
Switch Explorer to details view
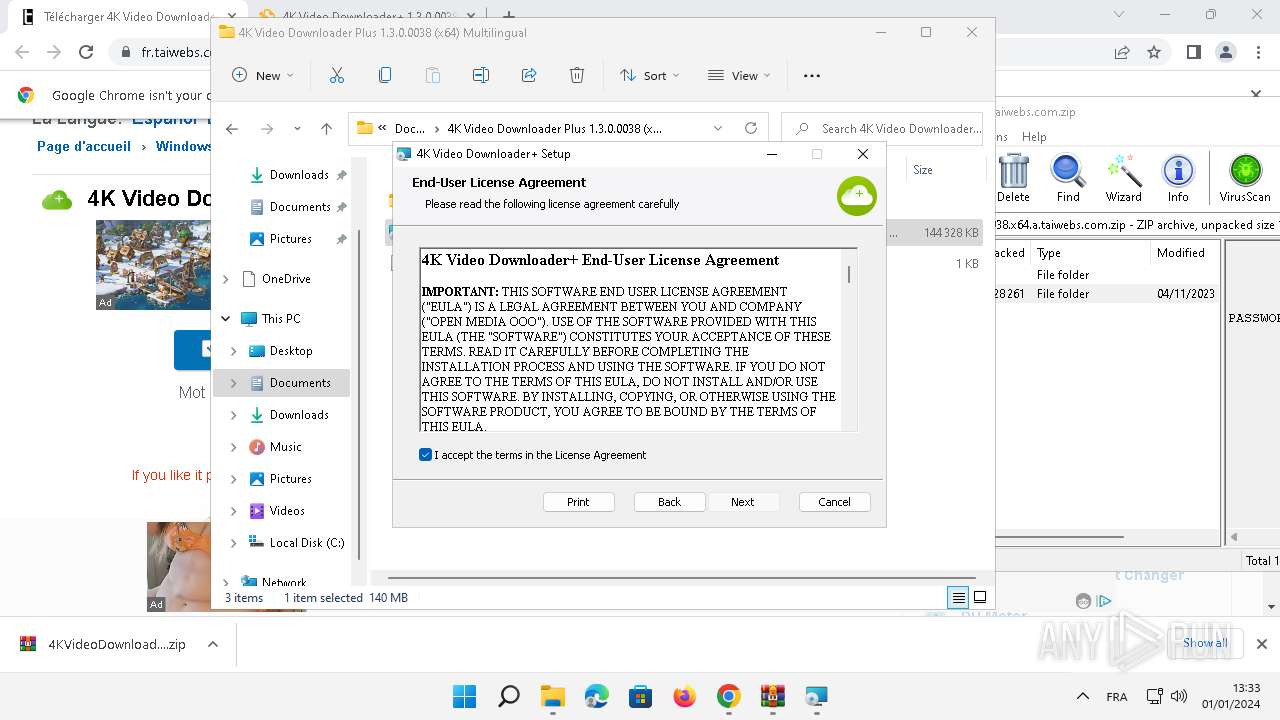pos(959,598)
